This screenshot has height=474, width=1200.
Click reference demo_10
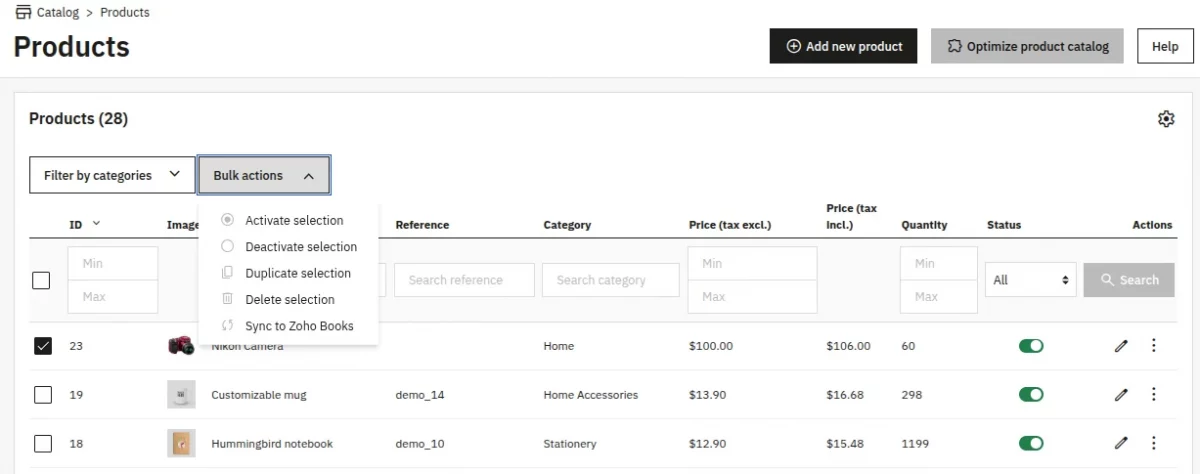(420, 443)
